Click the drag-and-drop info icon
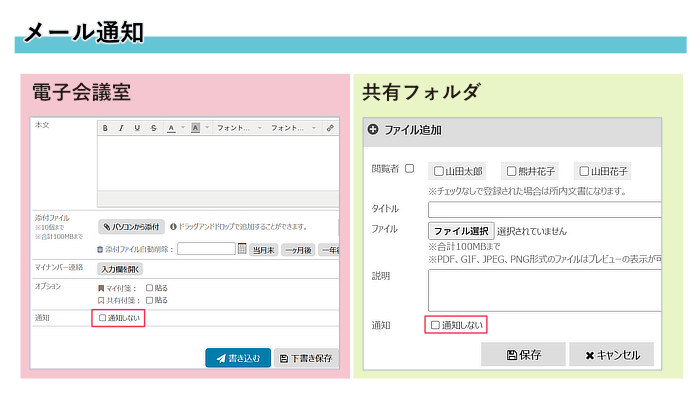This screenshot has height=400, width=700. click(173, 227)
